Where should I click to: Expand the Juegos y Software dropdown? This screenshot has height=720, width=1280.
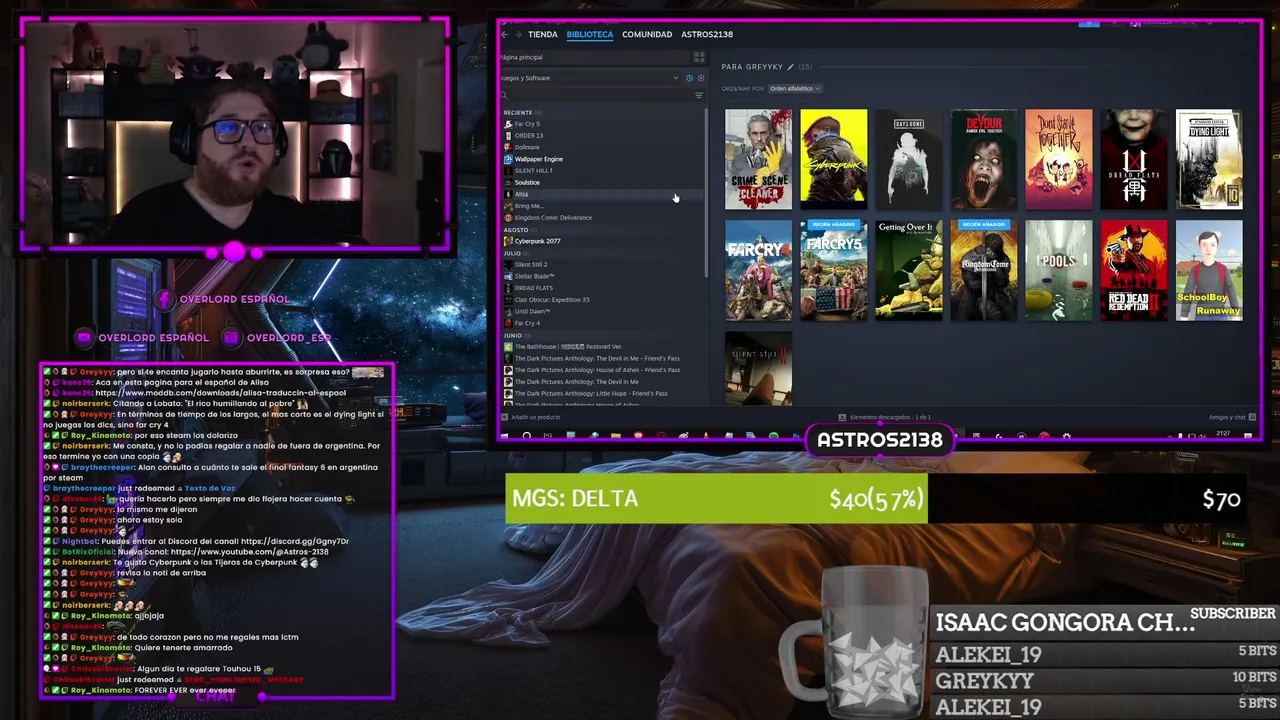(590, 78)
